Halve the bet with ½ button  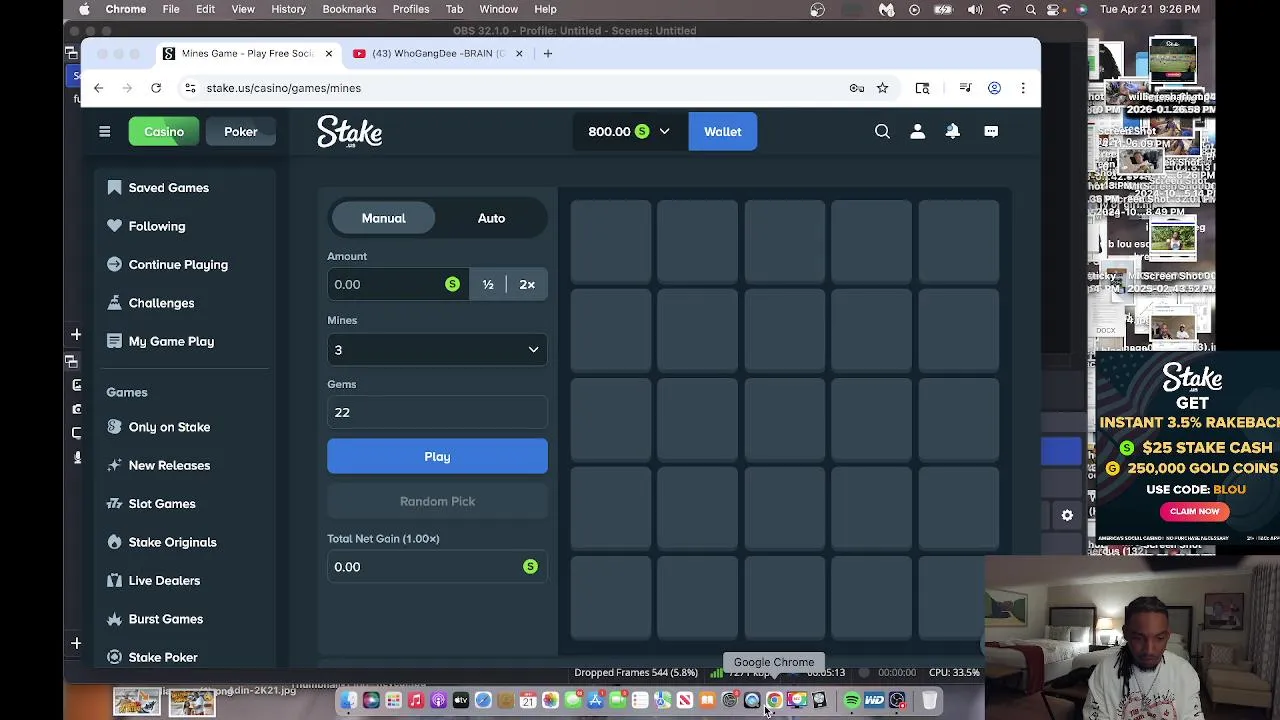(488, 284)
